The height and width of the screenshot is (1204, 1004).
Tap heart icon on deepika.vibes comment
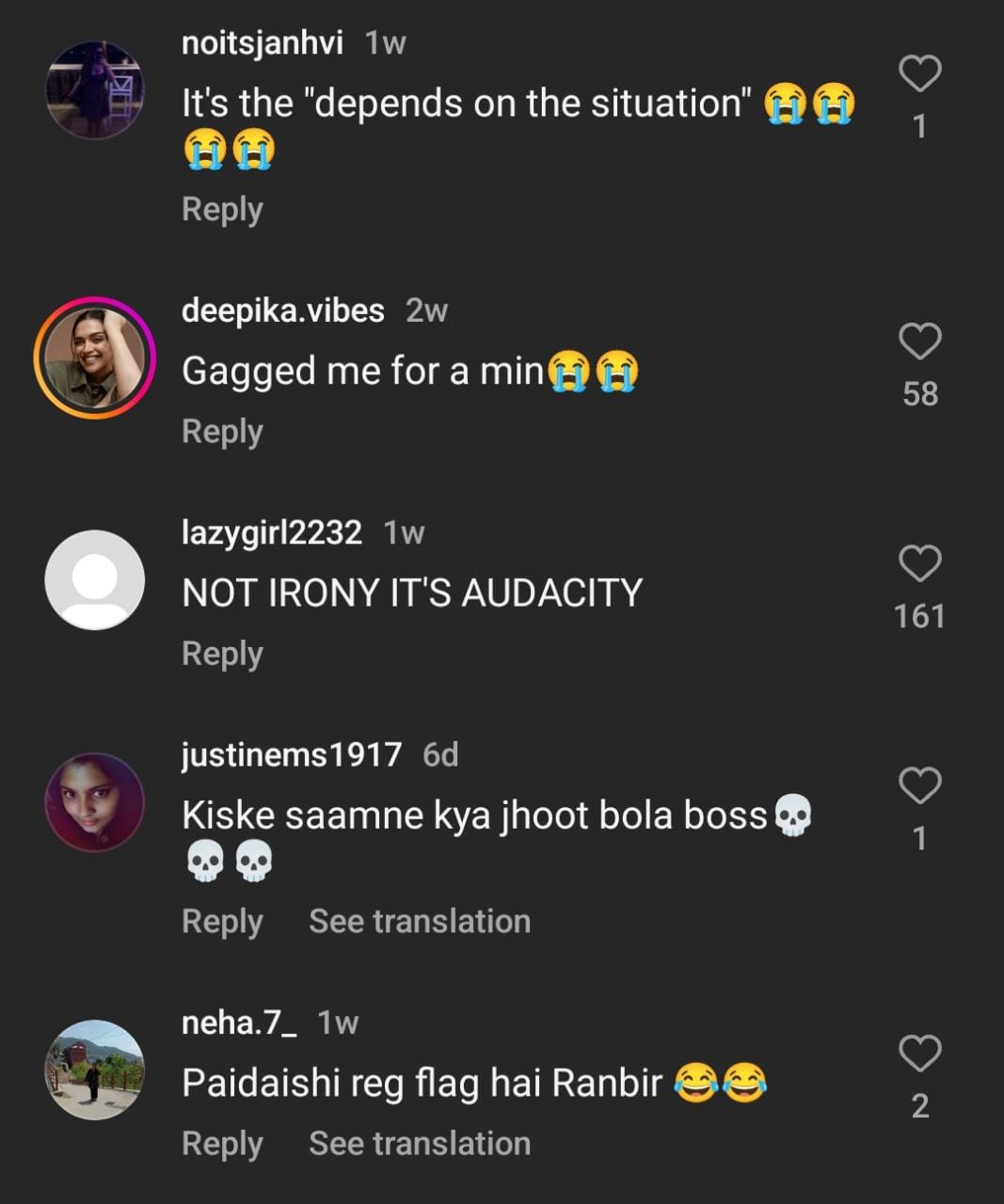pyautogui.click(x=919, y=341)
